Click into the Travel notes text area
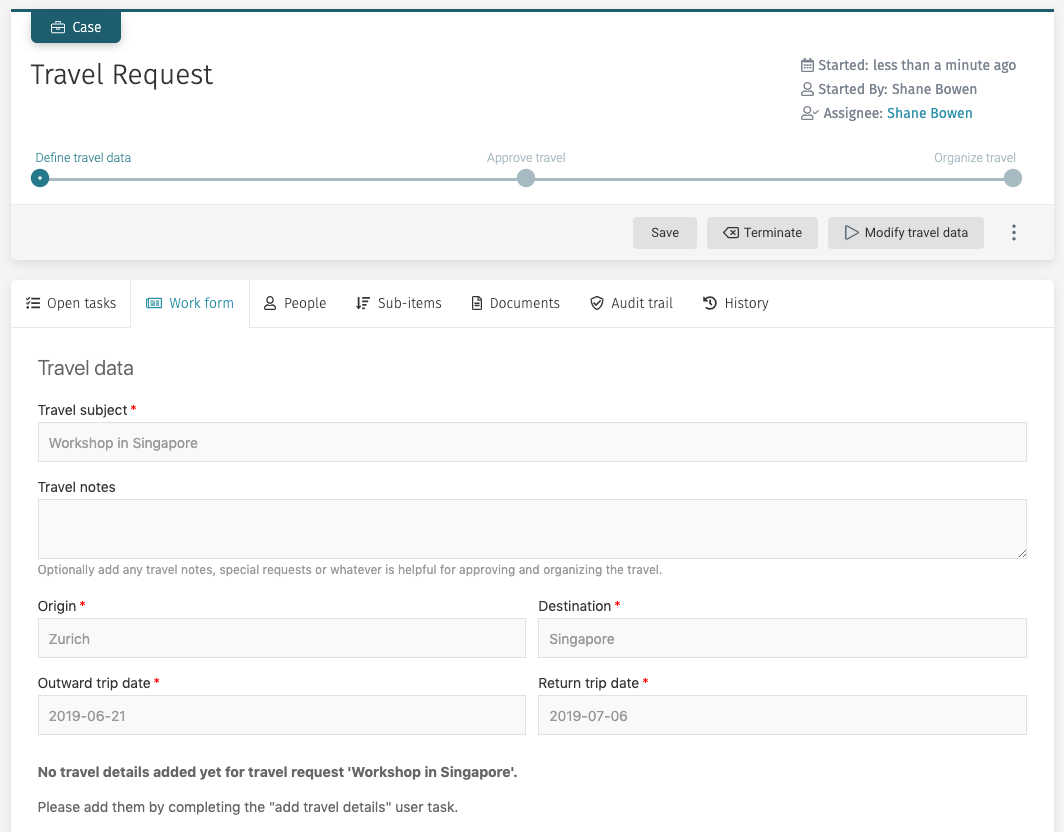 coord(532,529)
